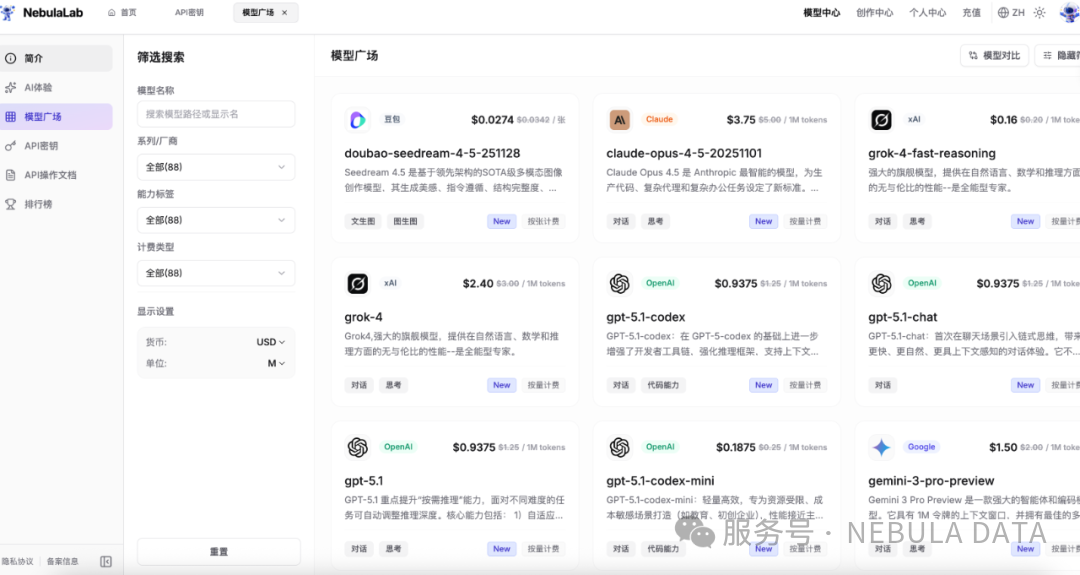This screenshot has width=1080, height=575.
Task: Click doubao-seedream model logo icon
Action: tap(357, 120)
